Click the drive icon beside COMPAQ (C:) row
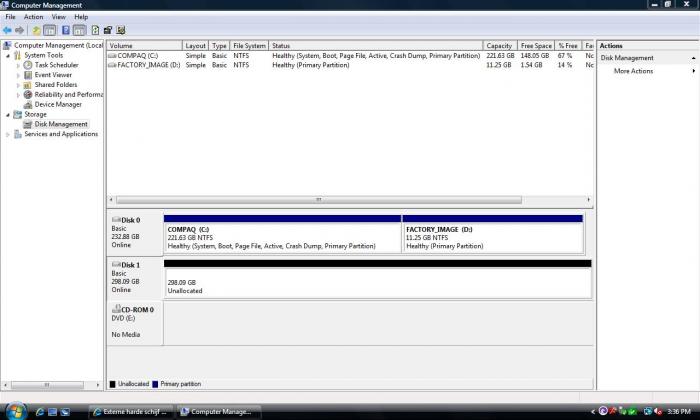Viewport: 700px width, 420px height. pyautogui.click(x=112, y=56)
